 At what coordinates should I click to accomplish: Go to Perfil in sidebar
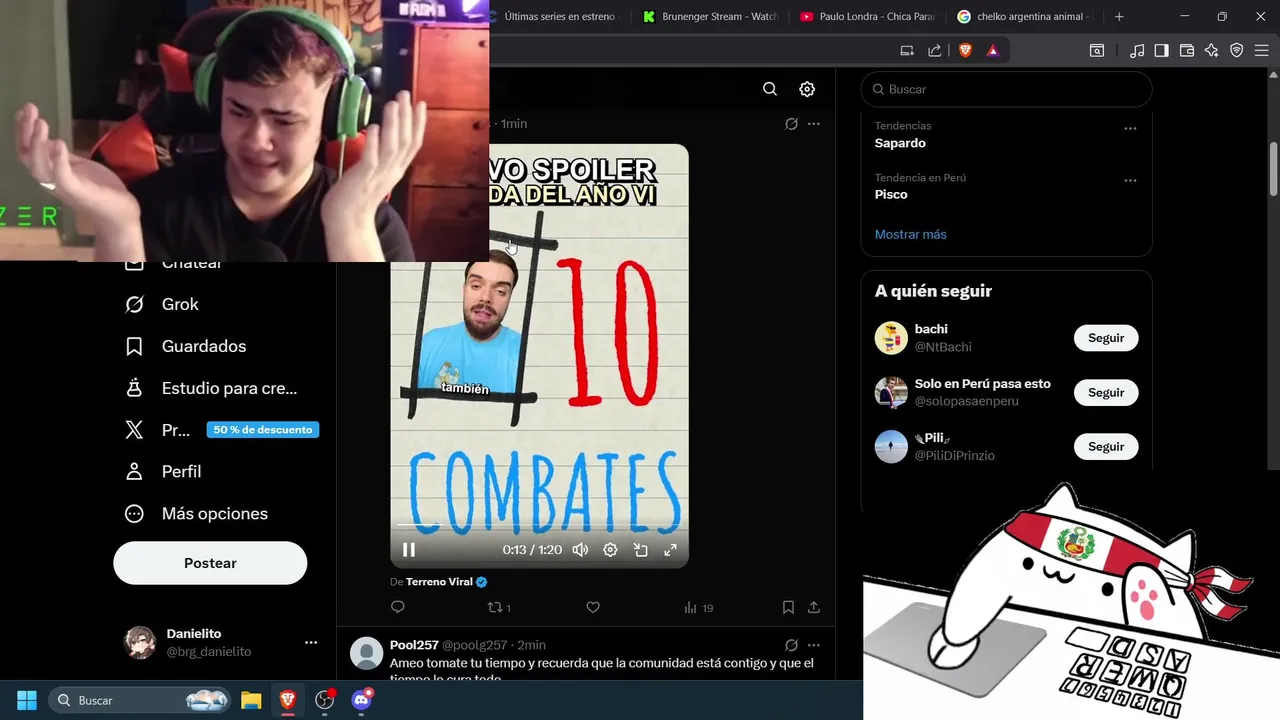tap(163, 471)
